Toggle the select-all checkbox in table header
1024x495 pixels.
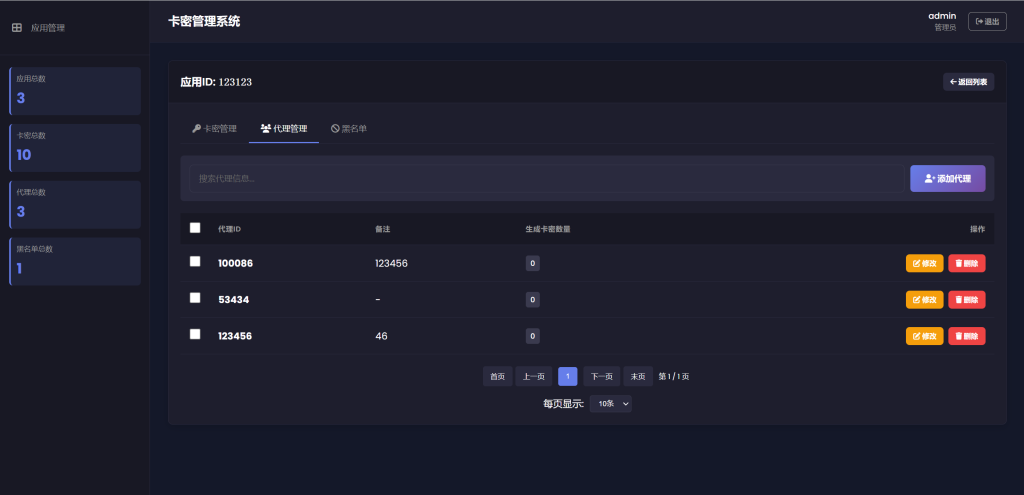(195, 228)
